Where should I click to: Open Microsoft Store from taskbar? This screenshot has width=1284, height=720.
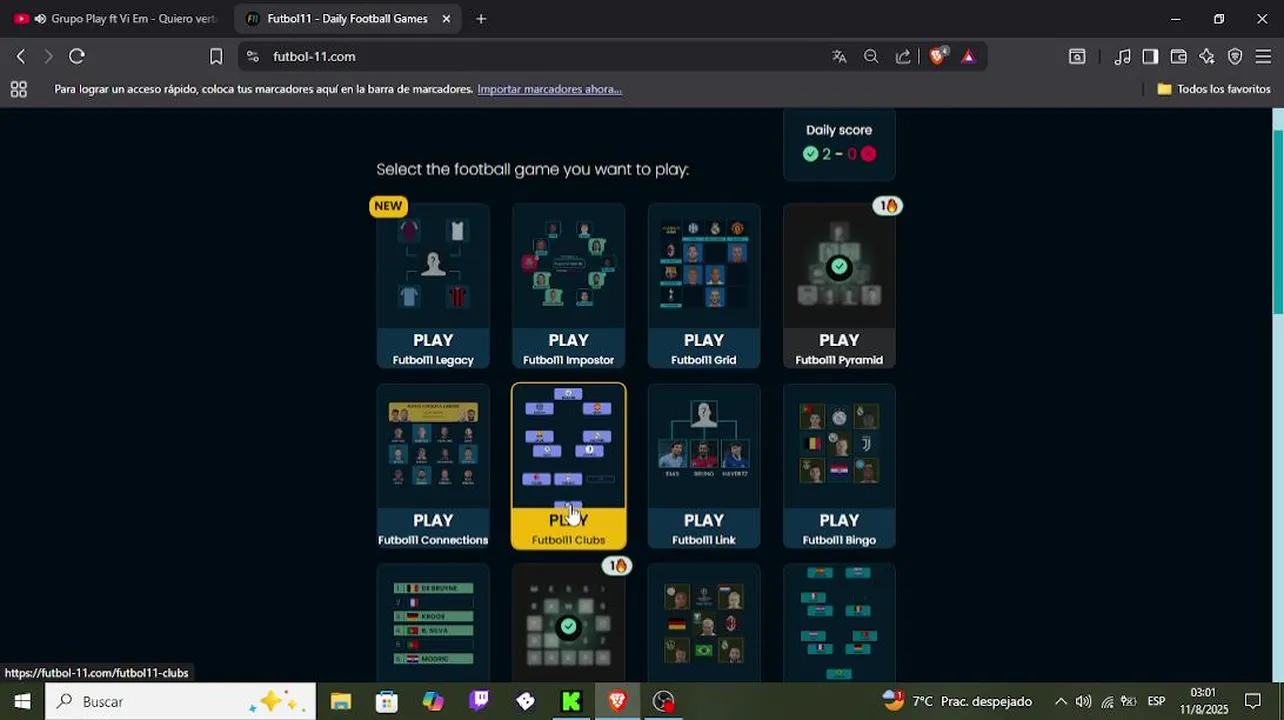click(x=387, y=701)
